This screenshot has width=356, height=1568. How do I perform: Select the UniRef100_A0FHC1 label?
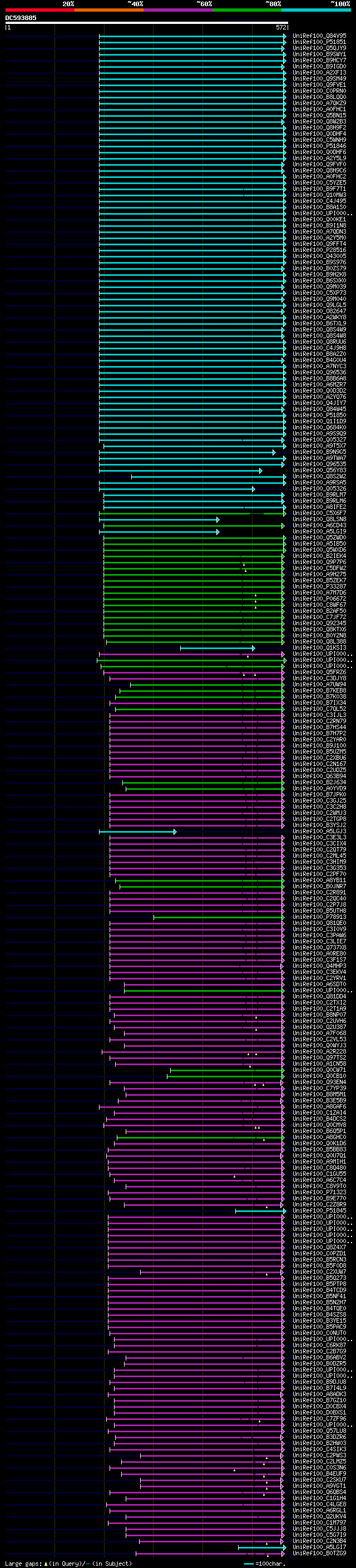pyautogui.click(x=319, y=109)
